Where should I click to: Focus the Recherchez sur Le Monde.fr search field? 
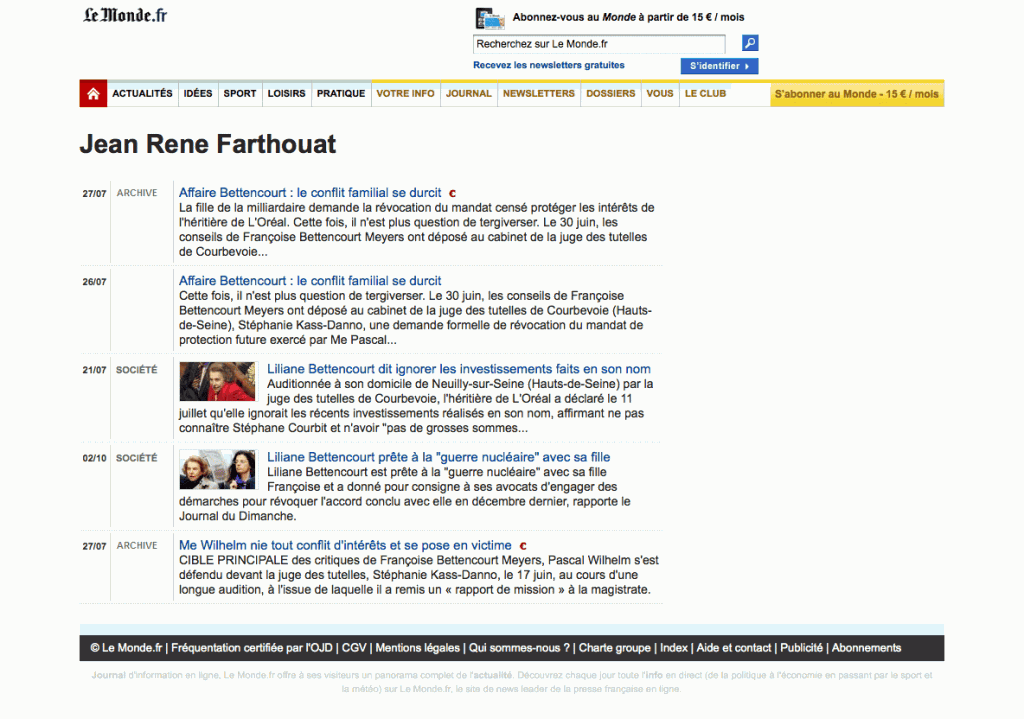pyautogui.click(x=599, y=44)
